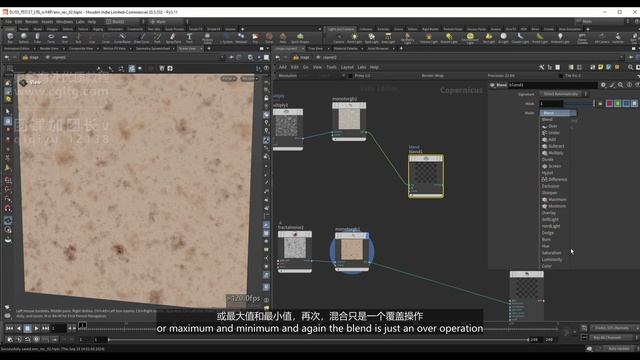Select the Camera shelf tool

pos(339,38)
